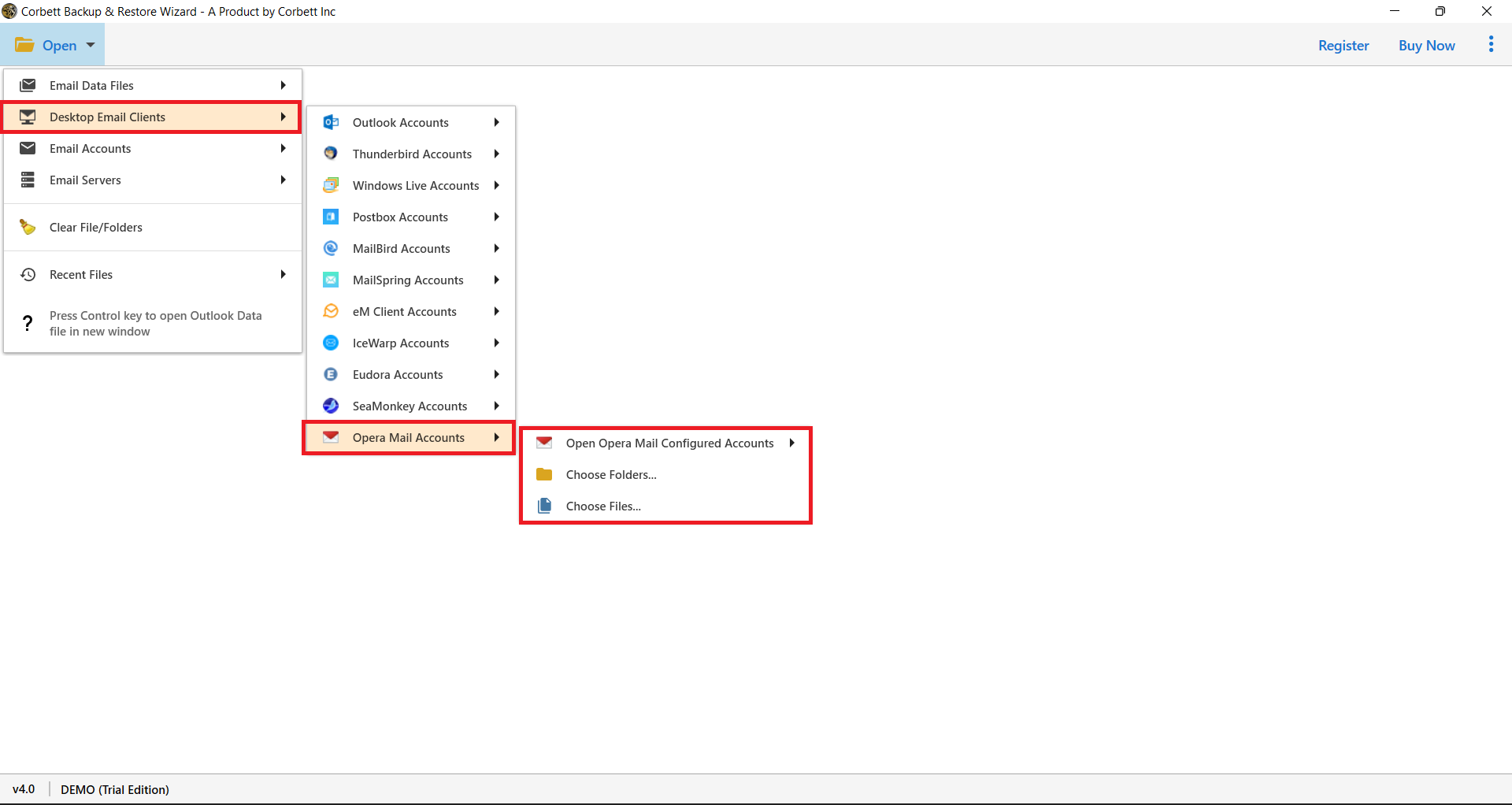Select Outlook Accounts menu entry

[410, 122]
